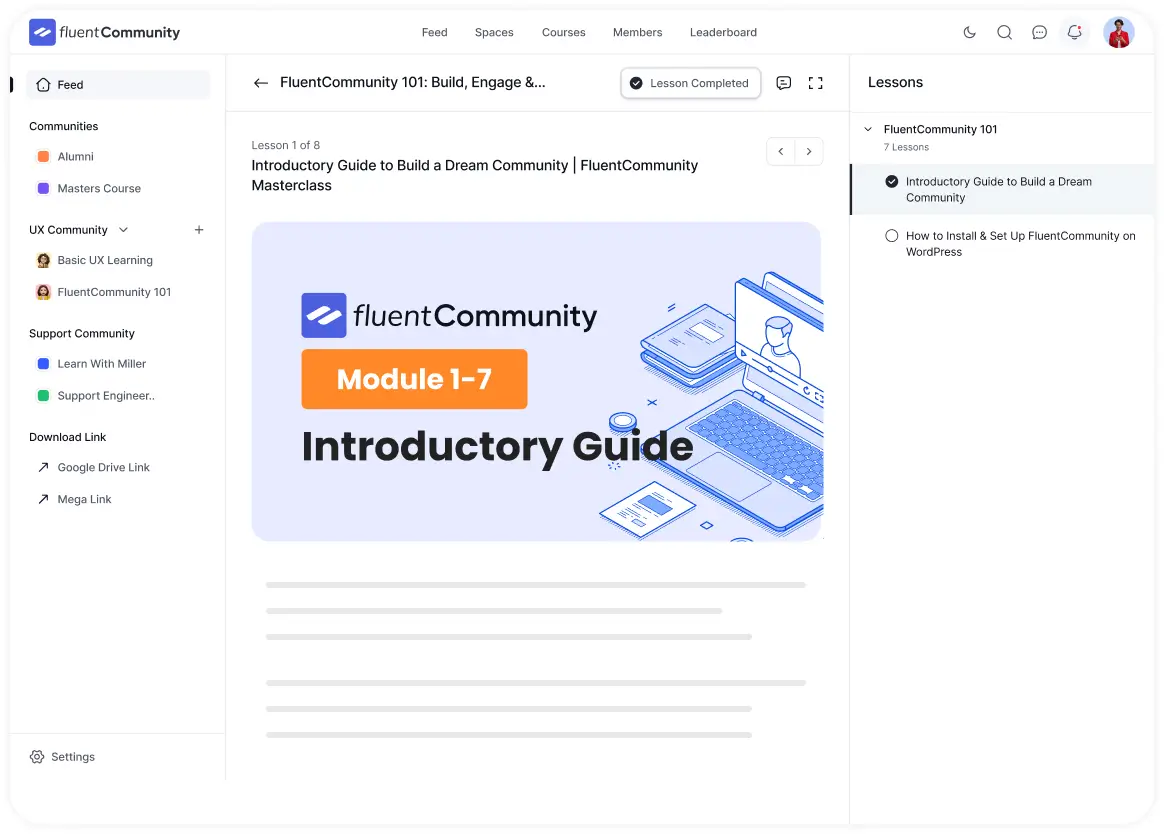Open the user profile avatar
The height and width of the screenshot is (834, 1164).
click(x=1119, y=33)
